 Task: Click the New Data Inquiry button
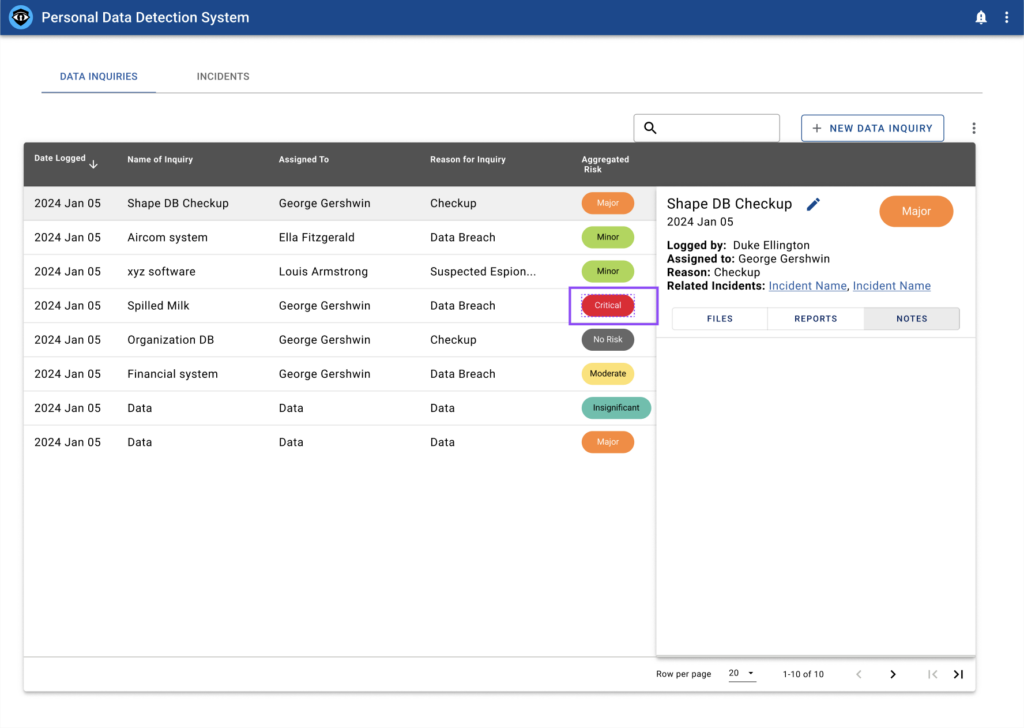[872, 128]
